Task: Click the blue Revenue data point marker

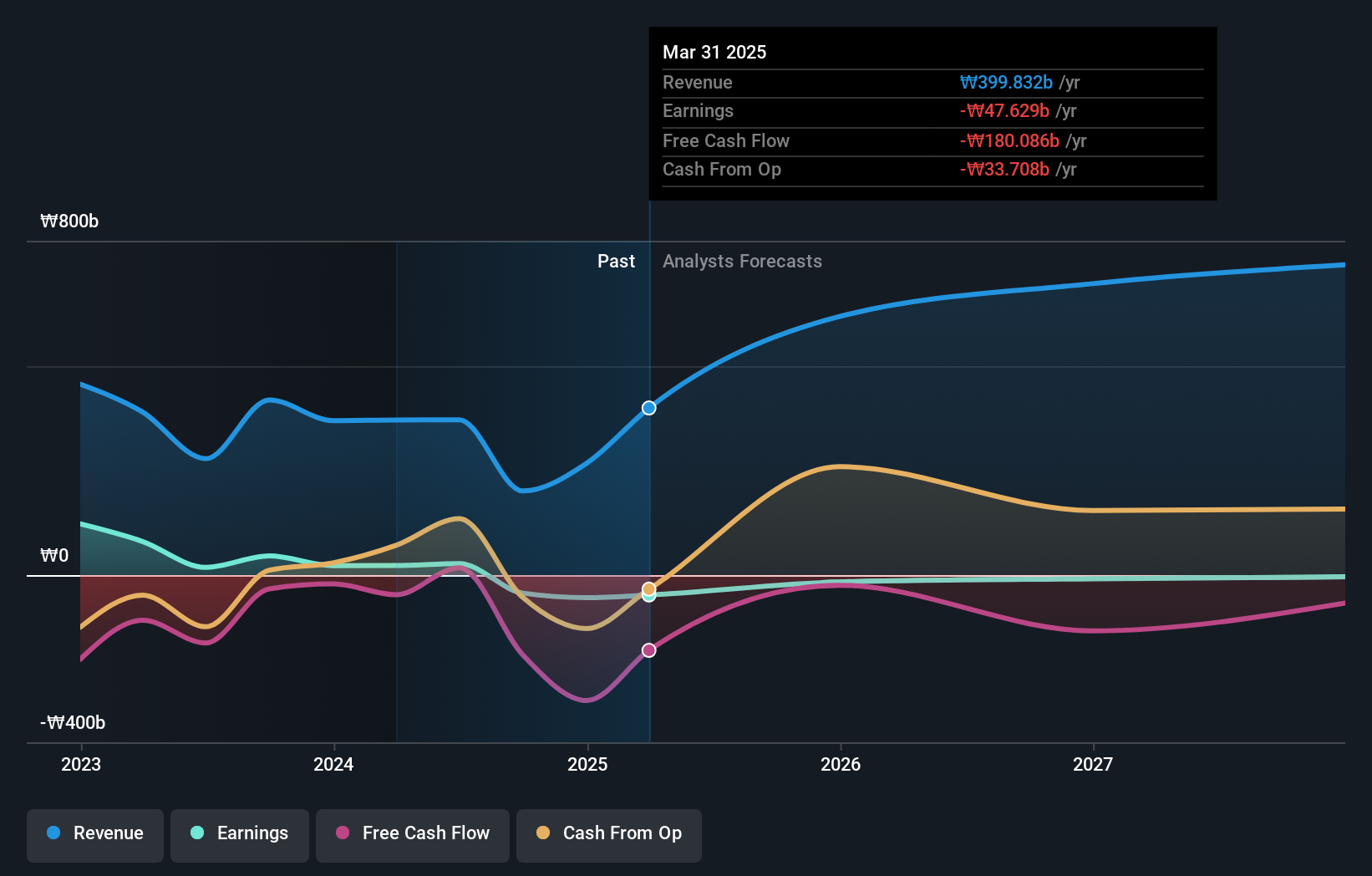Action: (x=649, y=408)
